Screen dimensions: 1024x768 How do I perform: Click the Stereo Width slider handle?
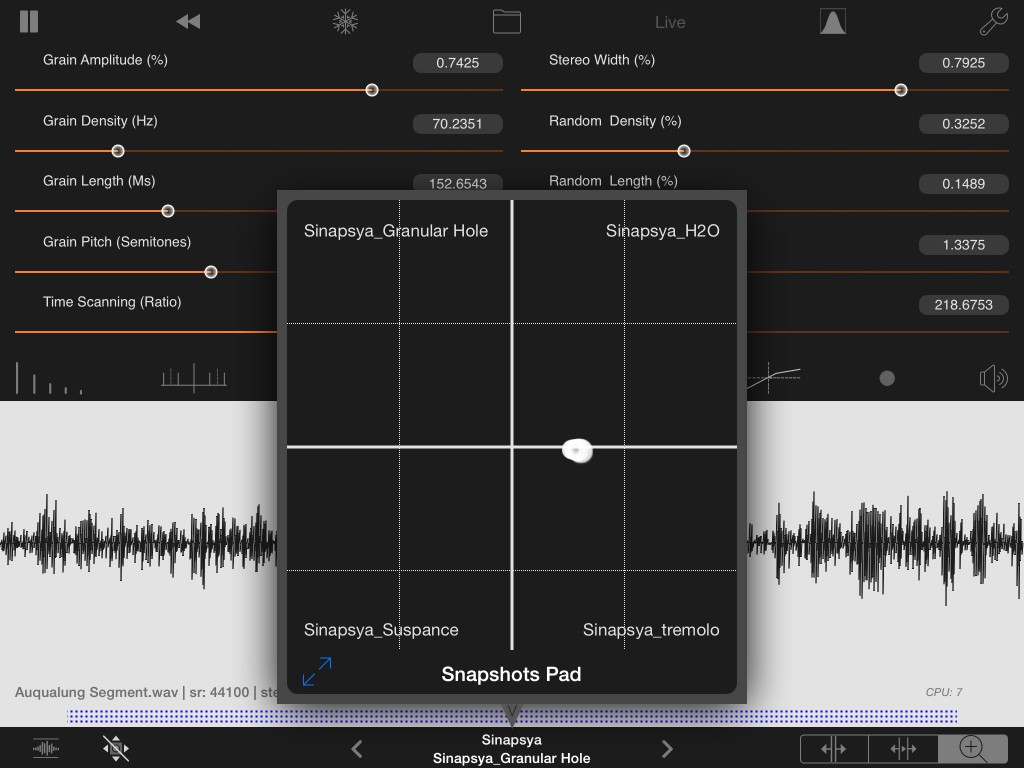point(901,90)
